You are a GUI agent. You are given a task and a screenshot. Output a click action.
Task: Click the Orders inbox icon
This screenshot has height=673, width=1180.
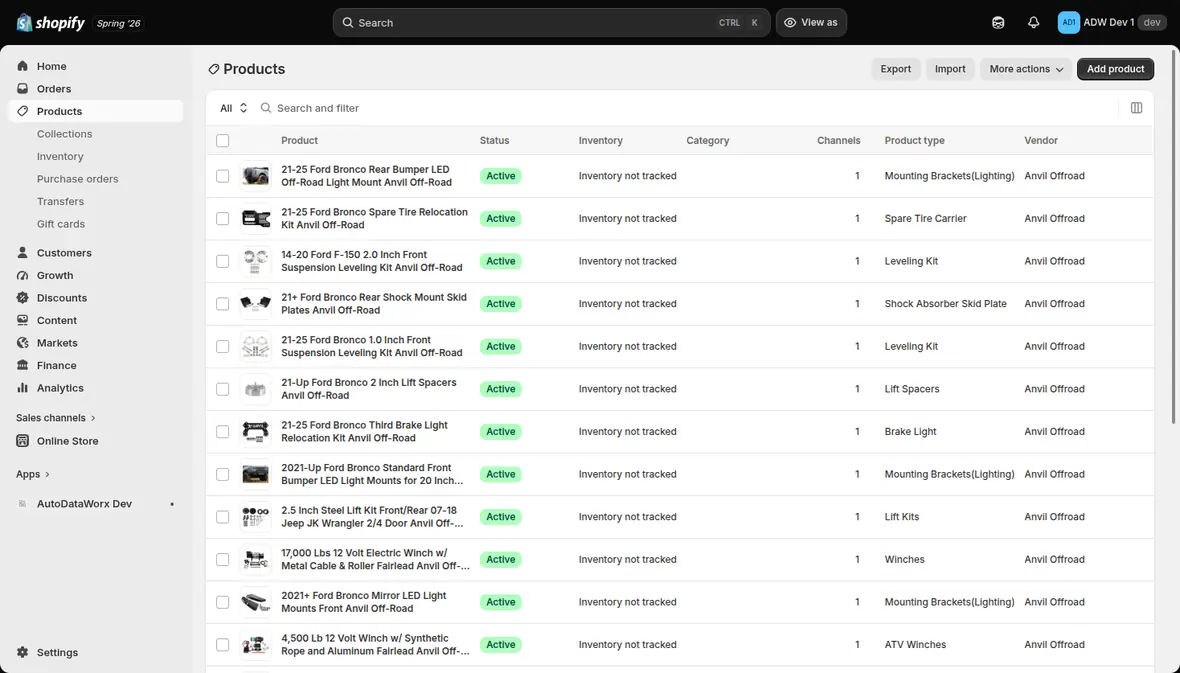23,89
